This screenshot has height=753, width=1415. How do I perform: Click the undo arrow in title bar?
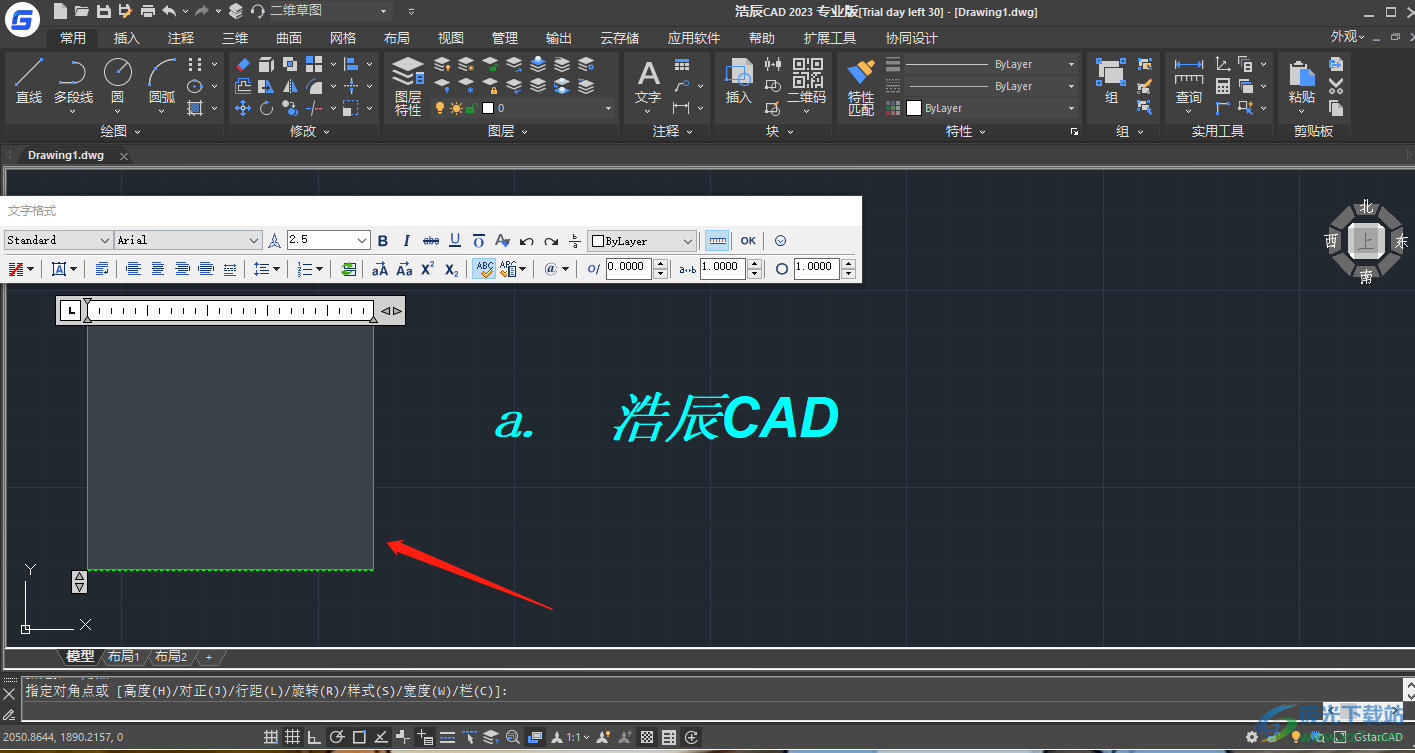(169, 11)
